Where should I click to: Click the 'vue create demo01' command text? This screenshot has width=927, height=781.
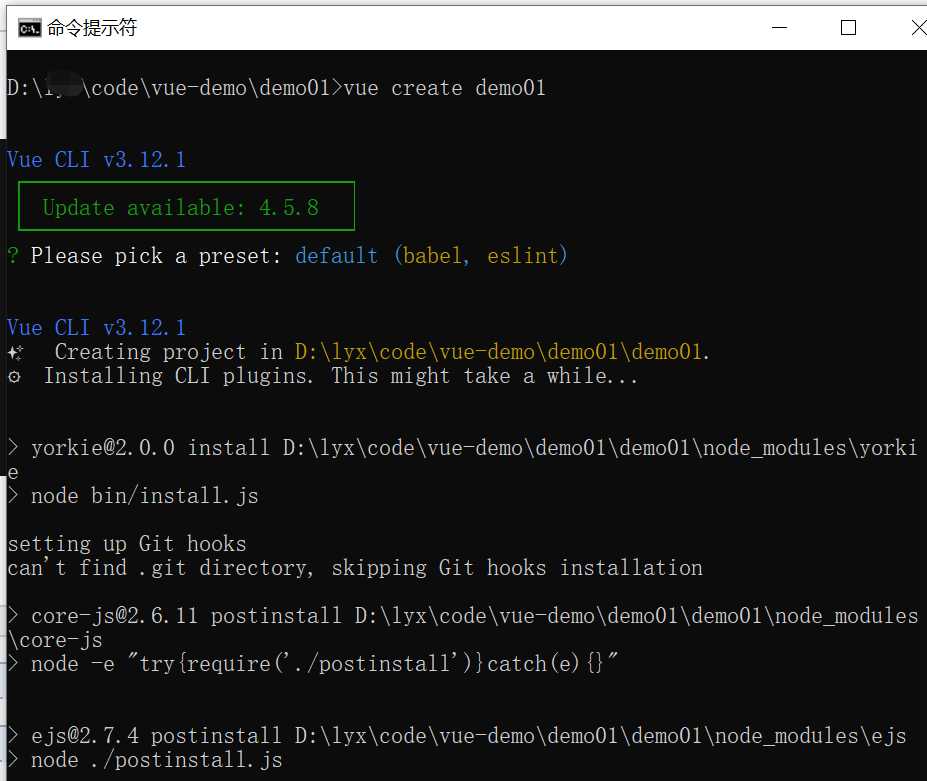tap(444, 88)
